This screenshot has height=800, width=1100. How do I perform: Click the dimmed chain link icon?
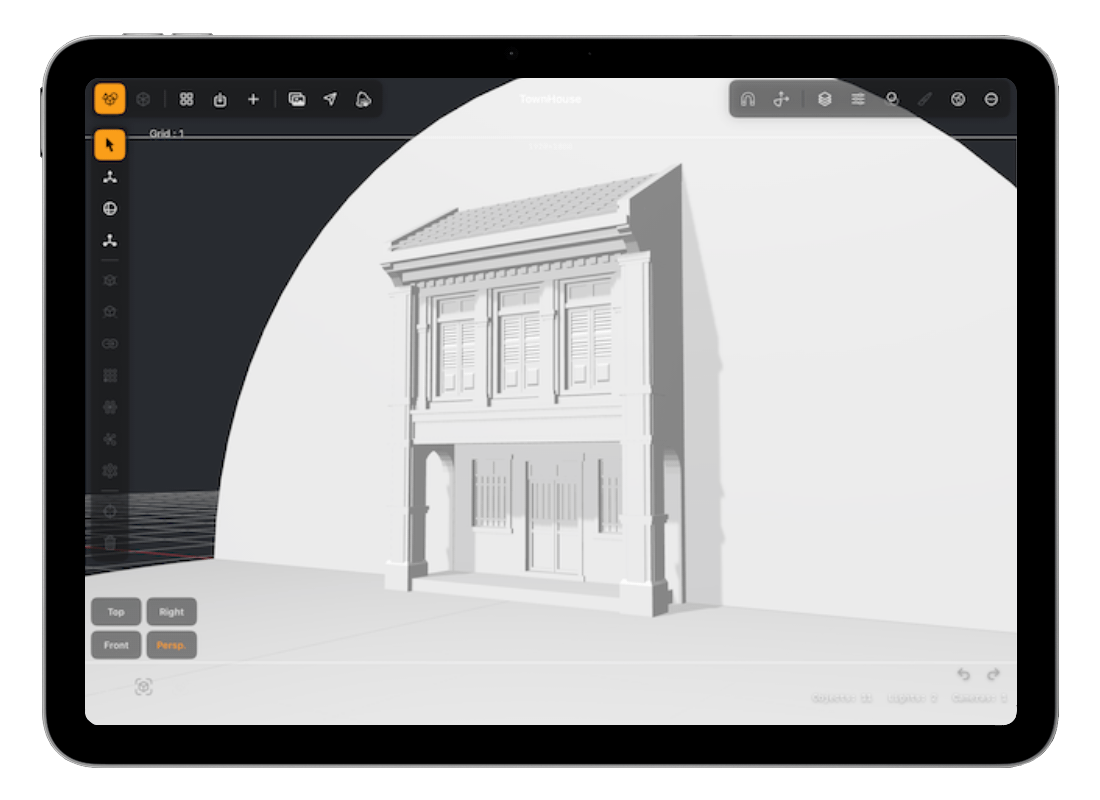coord(109,343)
